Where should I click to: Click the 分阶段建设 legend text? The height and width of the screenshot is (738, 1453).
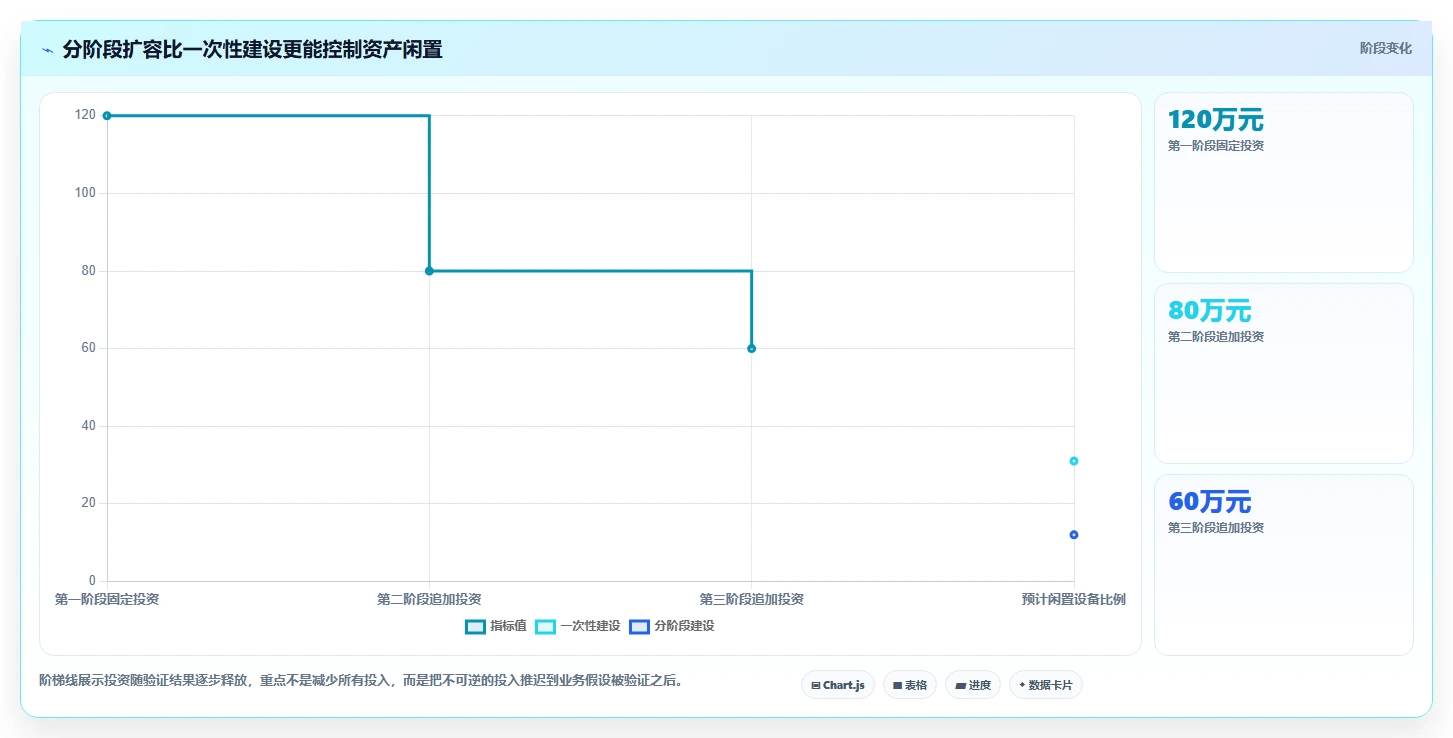(x=684, y=627)
